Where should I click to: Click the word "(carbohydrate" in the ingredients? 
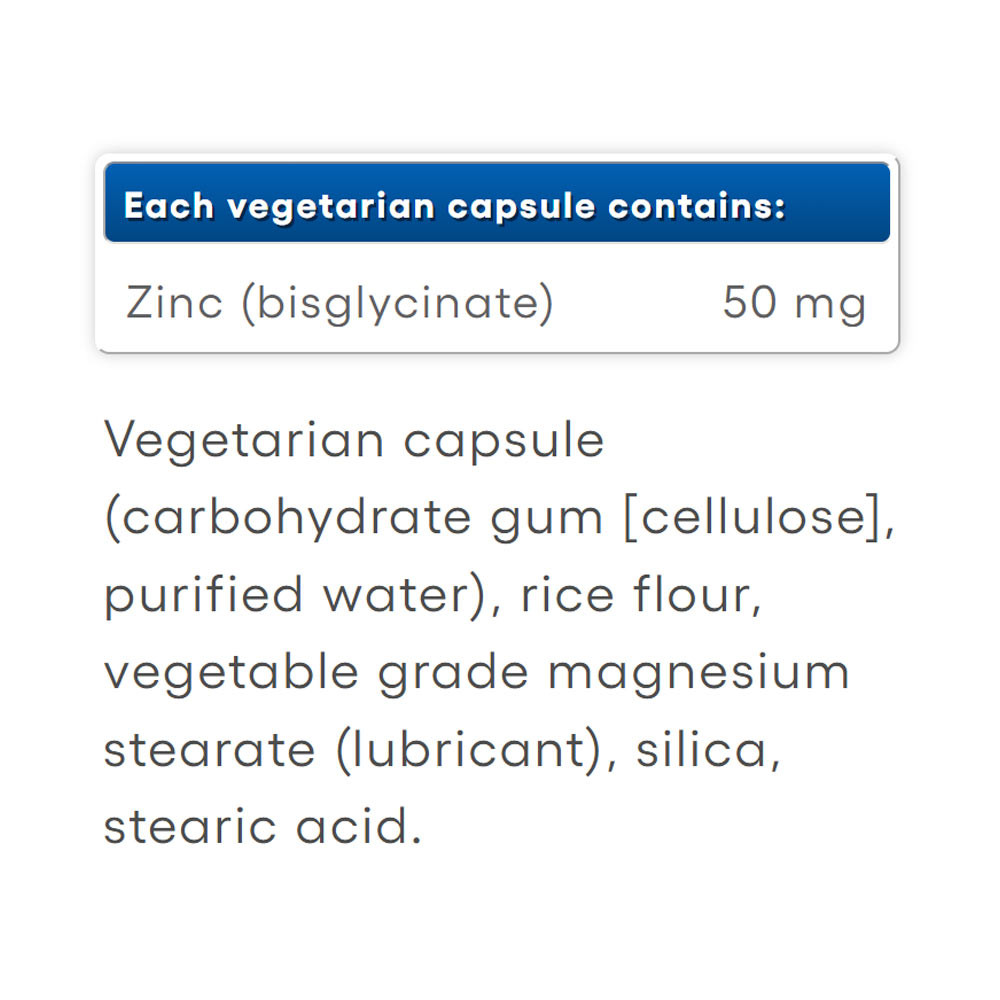(x=290, y=519)
